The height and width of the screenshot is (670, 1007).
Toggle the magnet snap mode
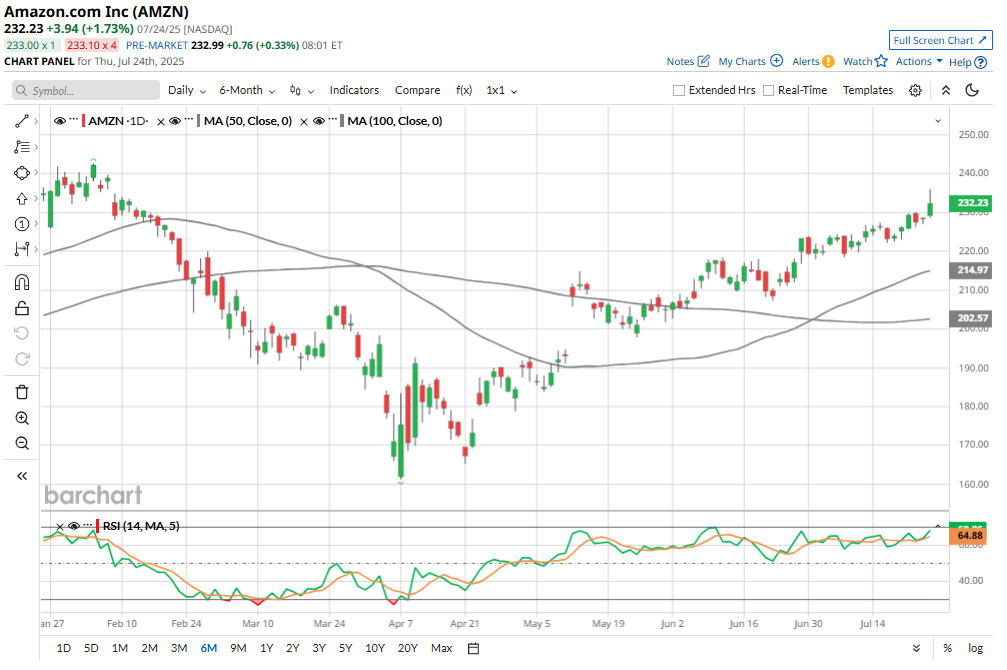(22, 283)
